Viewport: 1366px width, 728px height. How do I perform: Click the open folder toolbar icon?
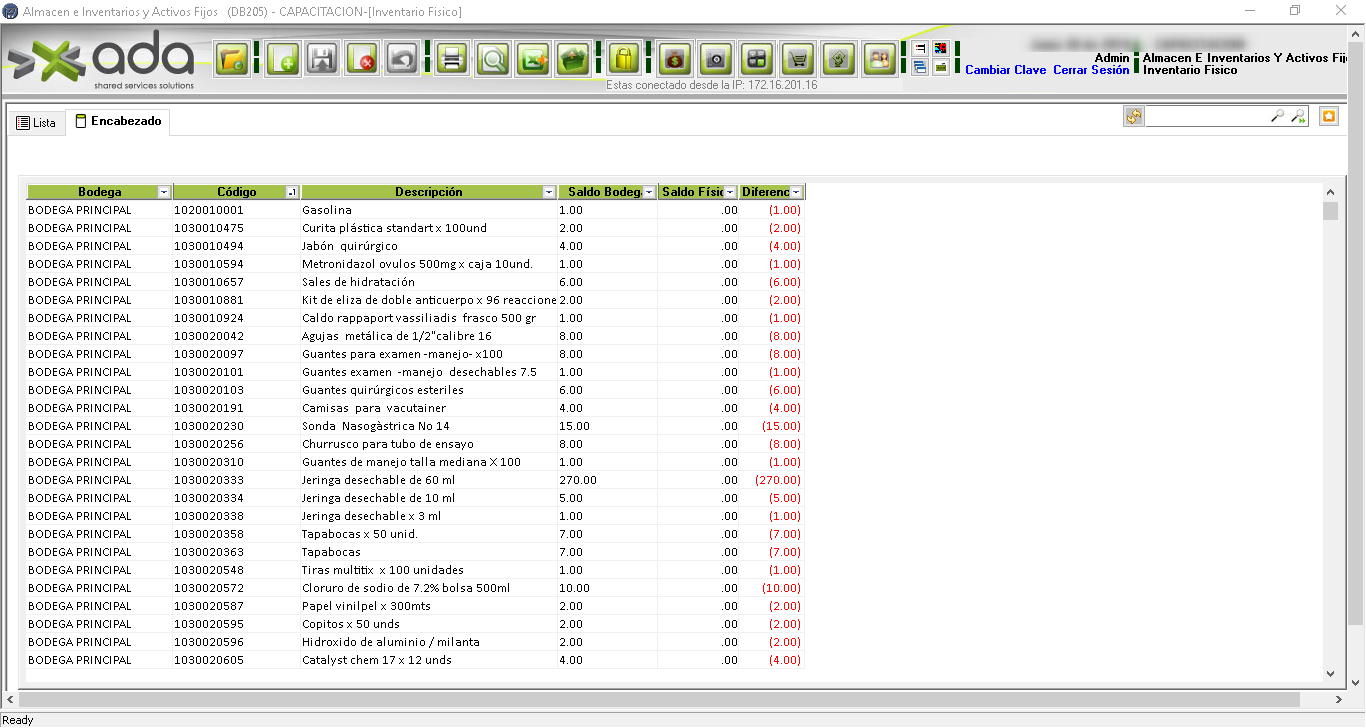point(232,60)
